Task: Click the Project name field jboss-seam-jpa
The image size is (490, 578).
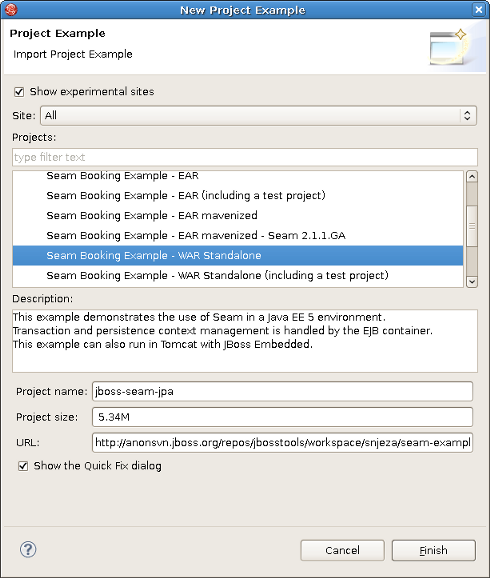Action: point(282,391)
